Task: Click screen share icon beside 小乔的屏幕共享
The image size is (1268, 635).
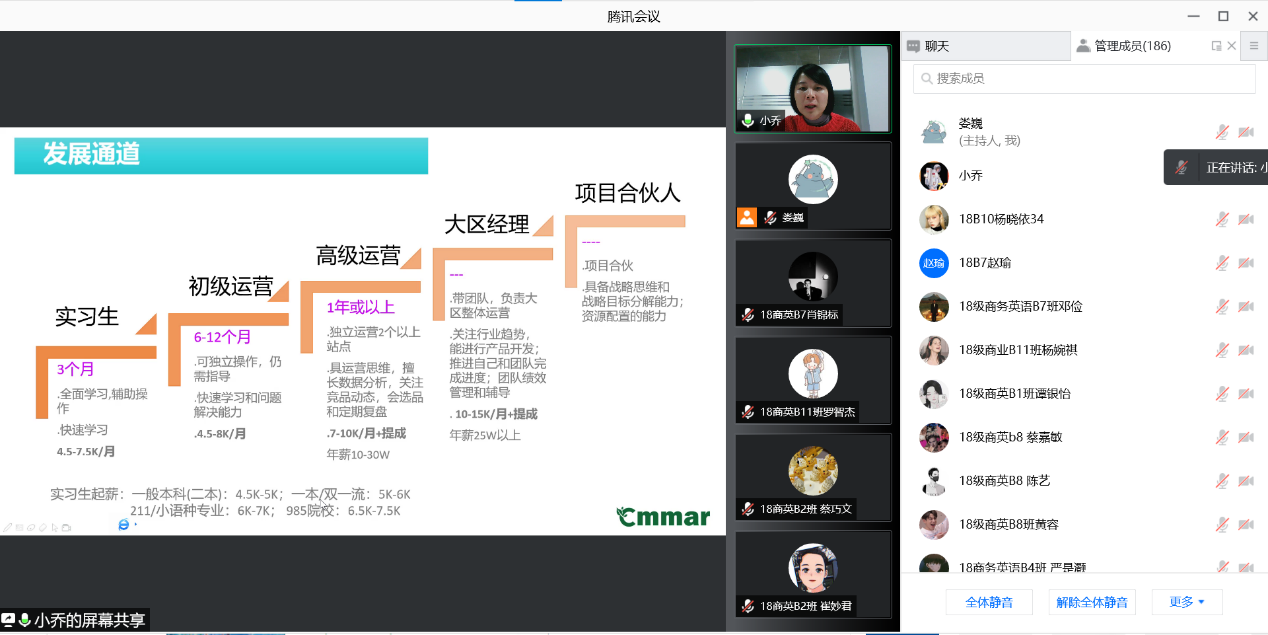Action: coord(8,620)
